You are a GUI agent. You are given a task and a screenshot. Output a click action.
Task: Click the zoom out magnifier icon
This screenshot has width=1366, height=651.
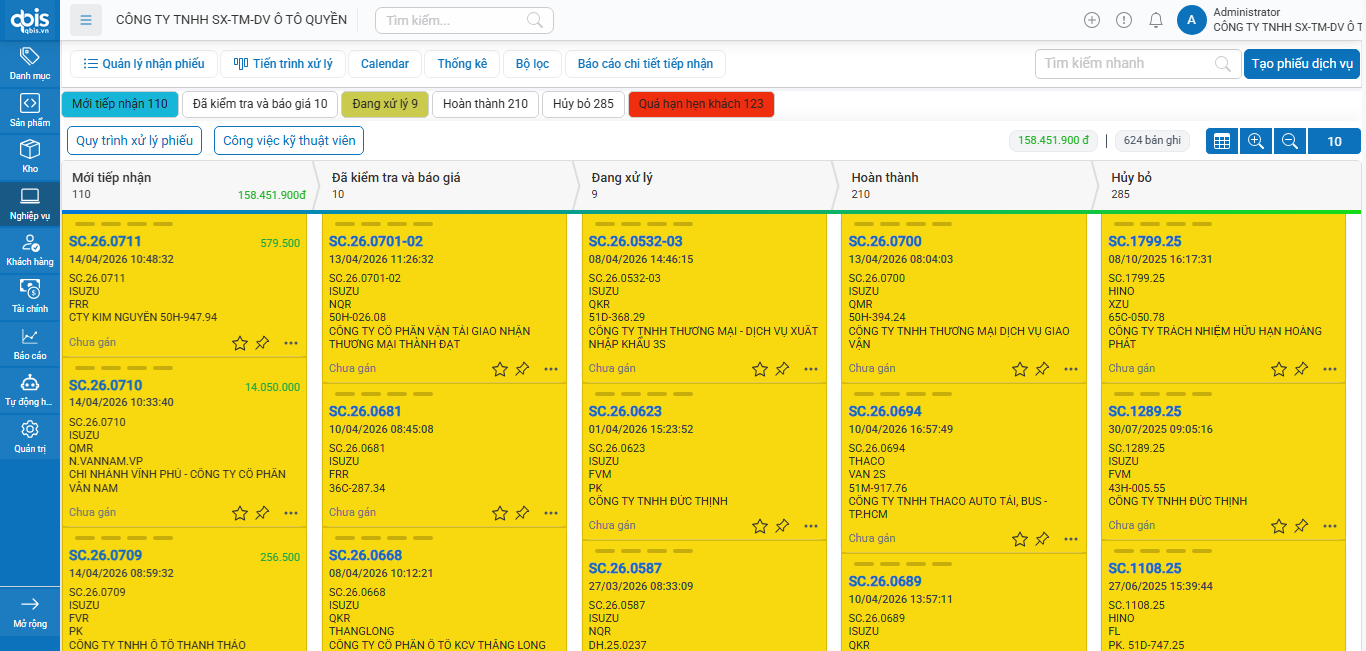click(x=1290, y=141)
